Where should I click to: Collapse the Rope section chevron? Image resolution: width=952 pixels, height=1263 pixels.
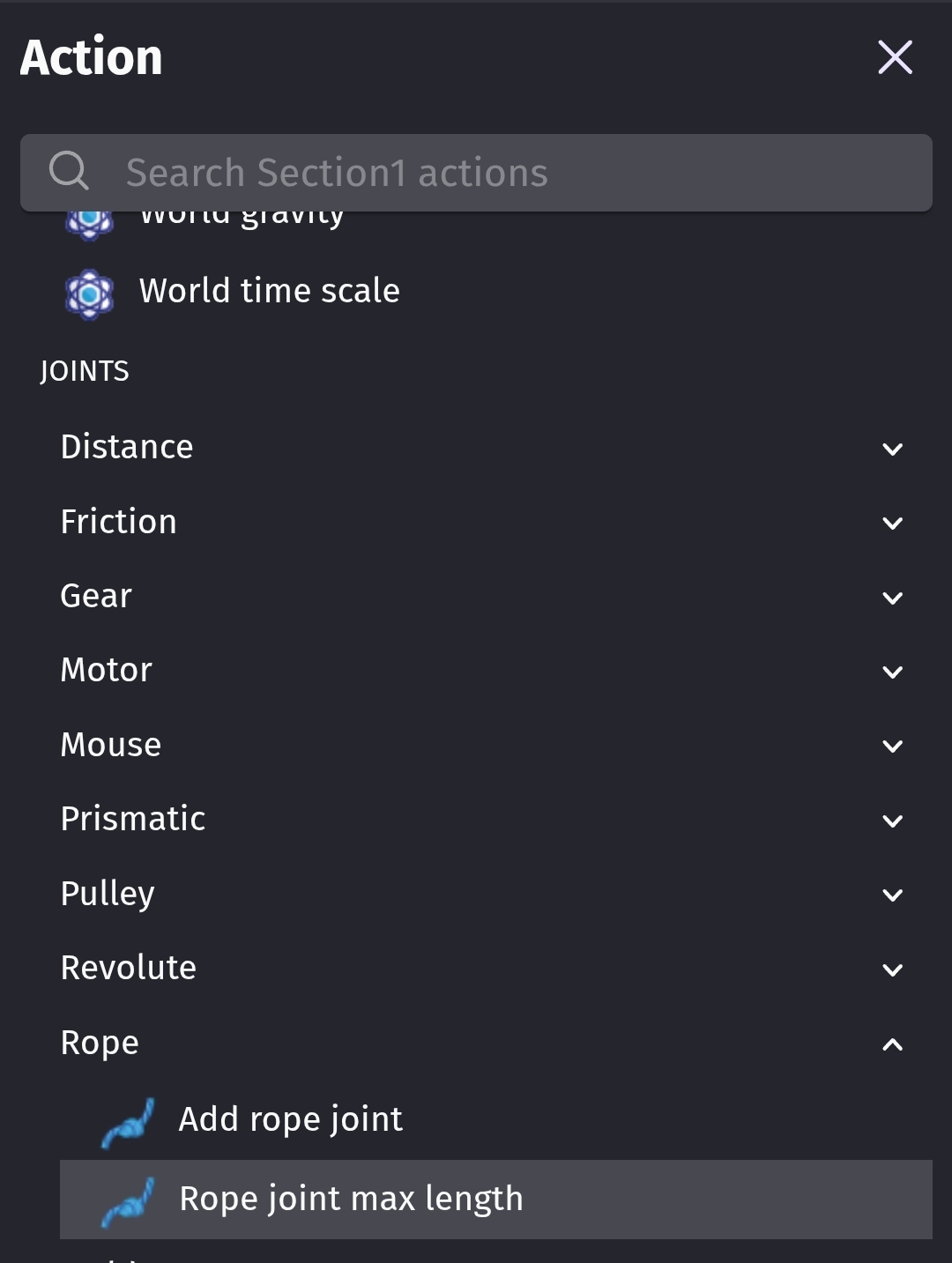[892, 1044]
